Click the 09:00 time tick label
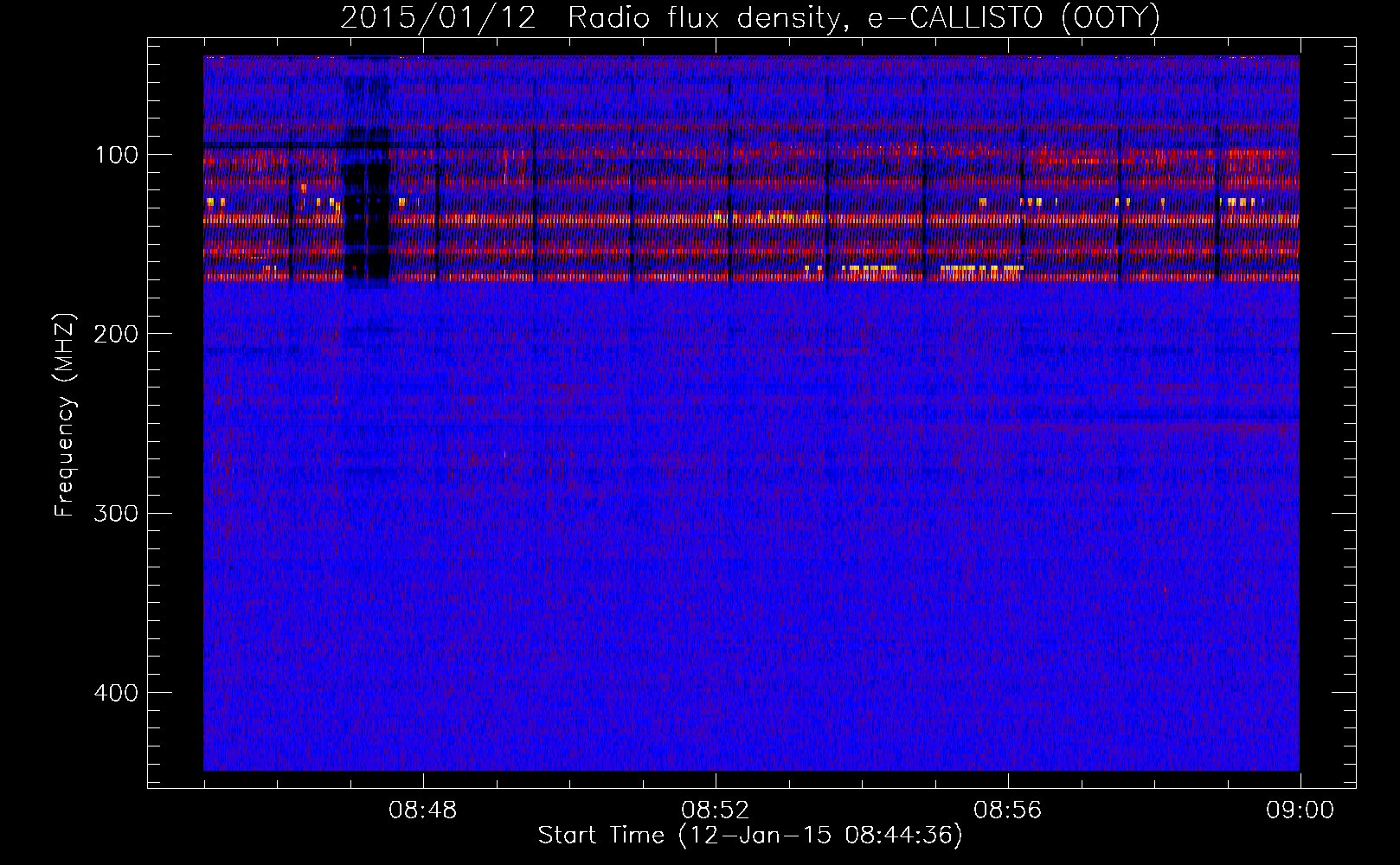This screenshot has height=865, width=1400. [1300, 811]
